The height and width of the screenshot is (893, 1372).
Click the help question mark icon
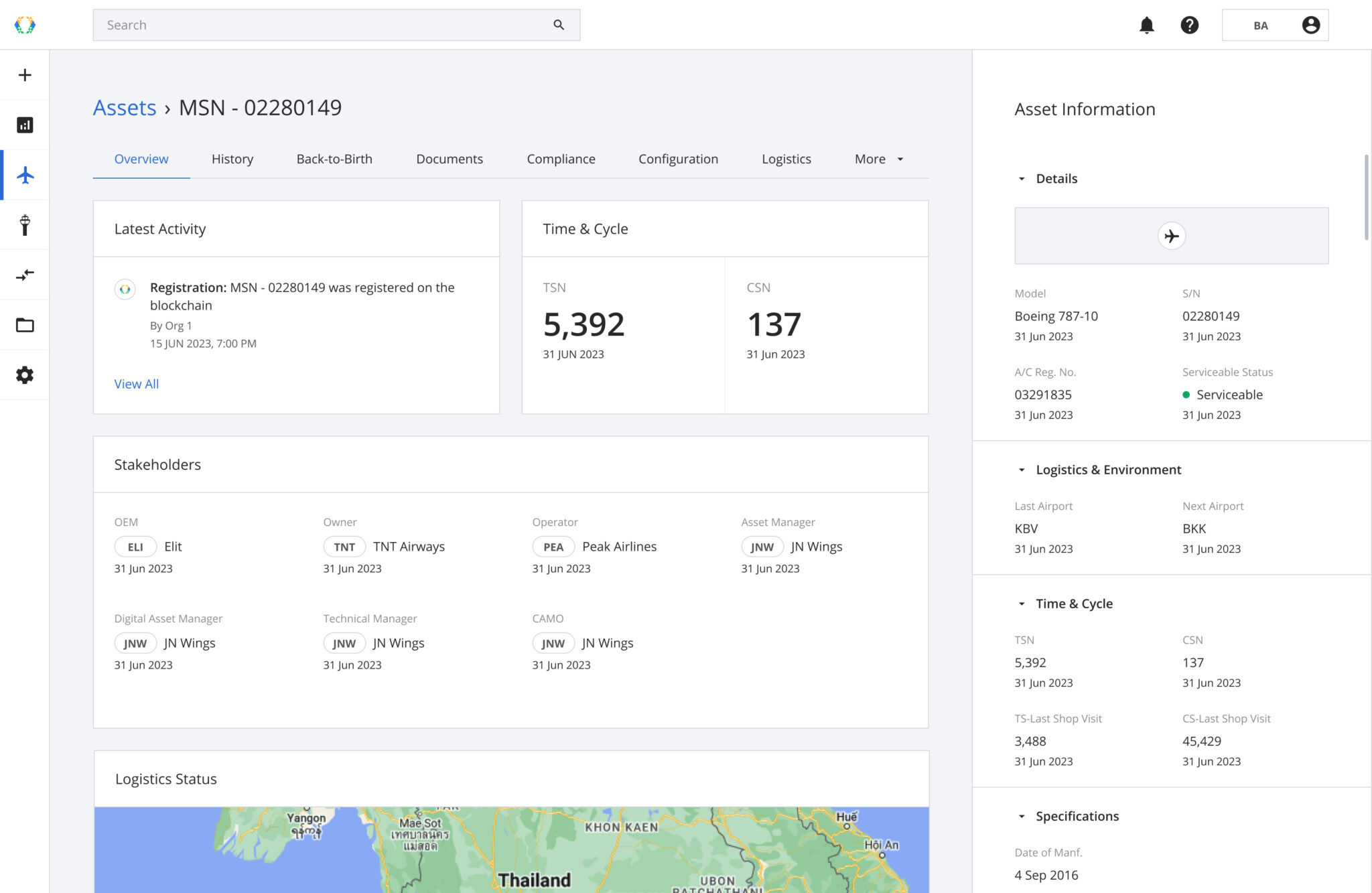(1190, 25)
